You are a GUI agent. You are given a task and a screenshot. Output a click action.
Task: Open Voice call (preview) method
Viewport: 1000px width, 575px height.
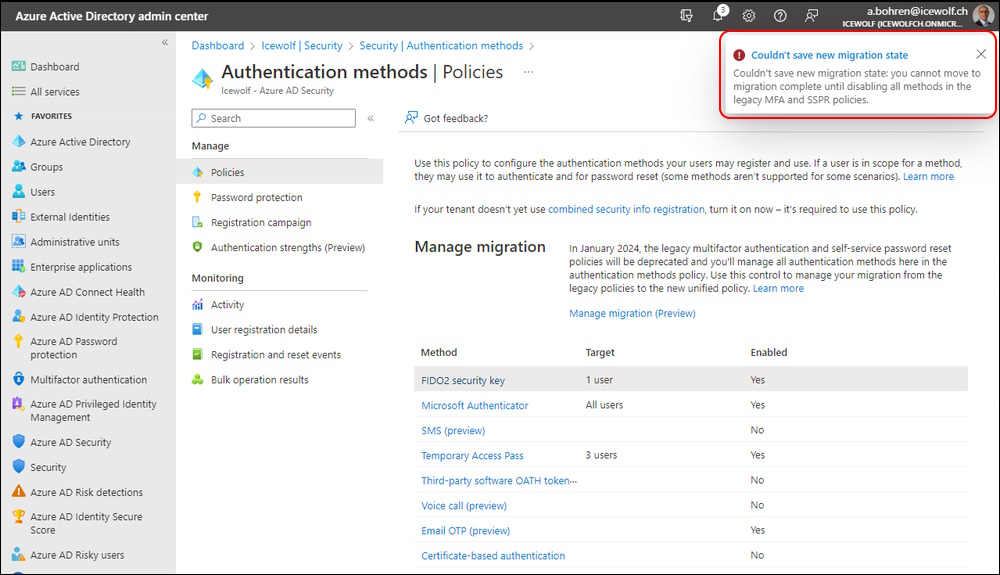tap(464, 506)
